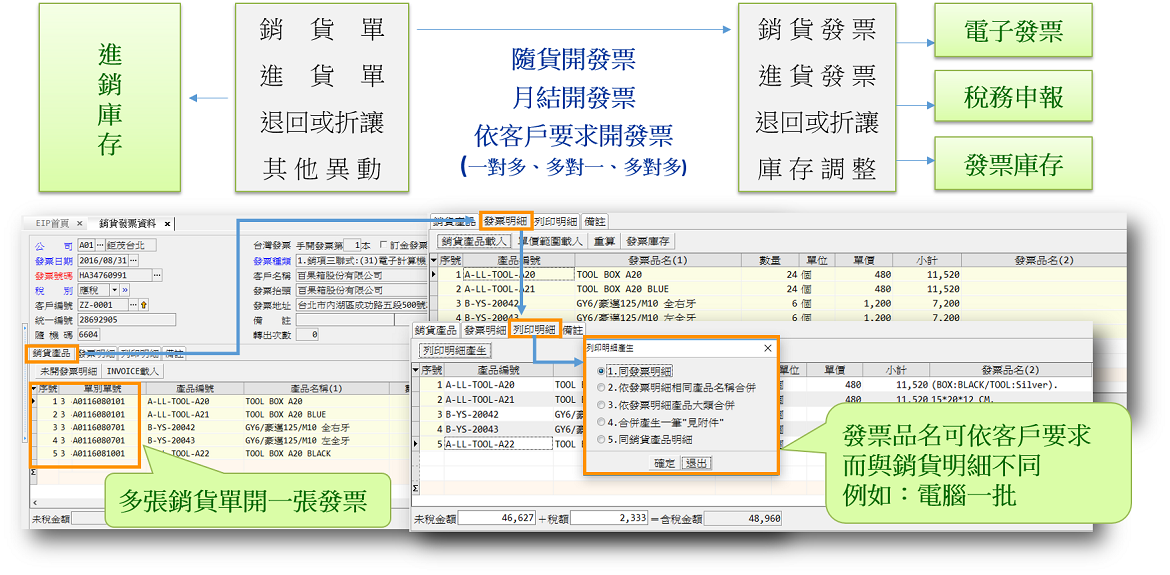Image resolution: width=1170 pixels, height=575 pixels.
Task: Click the ellipsis lookup button beside company code A01
Action: 100,245
